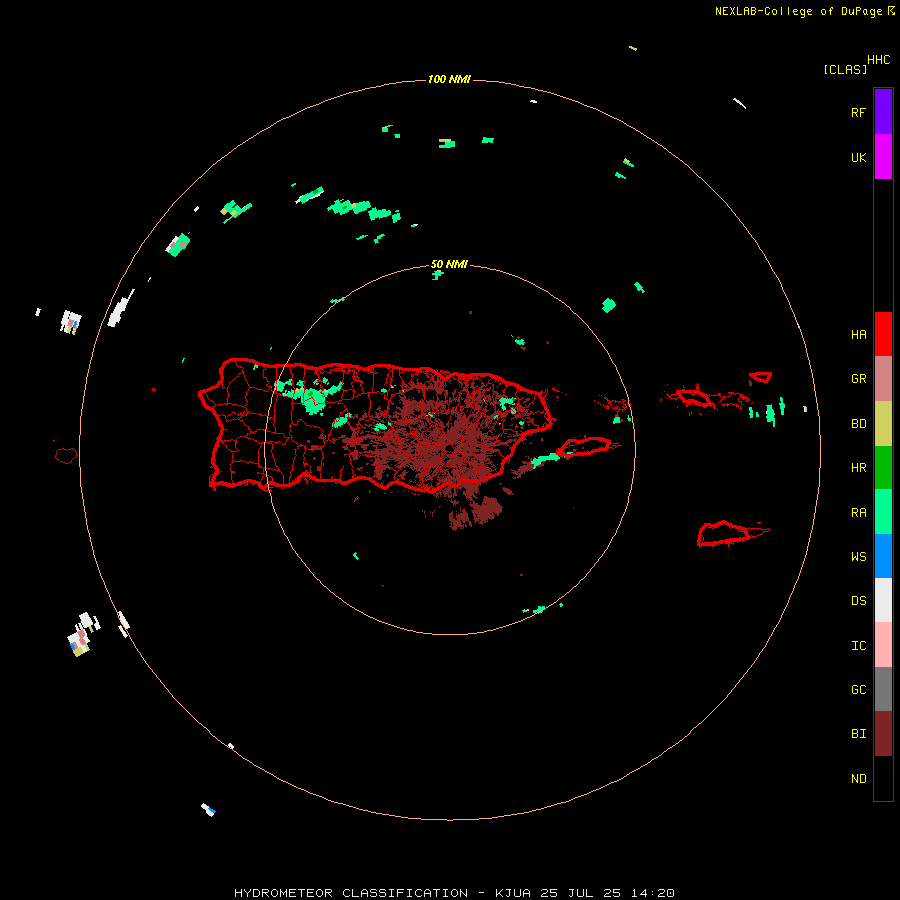Viewport: 900px width, 900px height.
Task: Click the St. Croix island outline
Action: [724, 534]
